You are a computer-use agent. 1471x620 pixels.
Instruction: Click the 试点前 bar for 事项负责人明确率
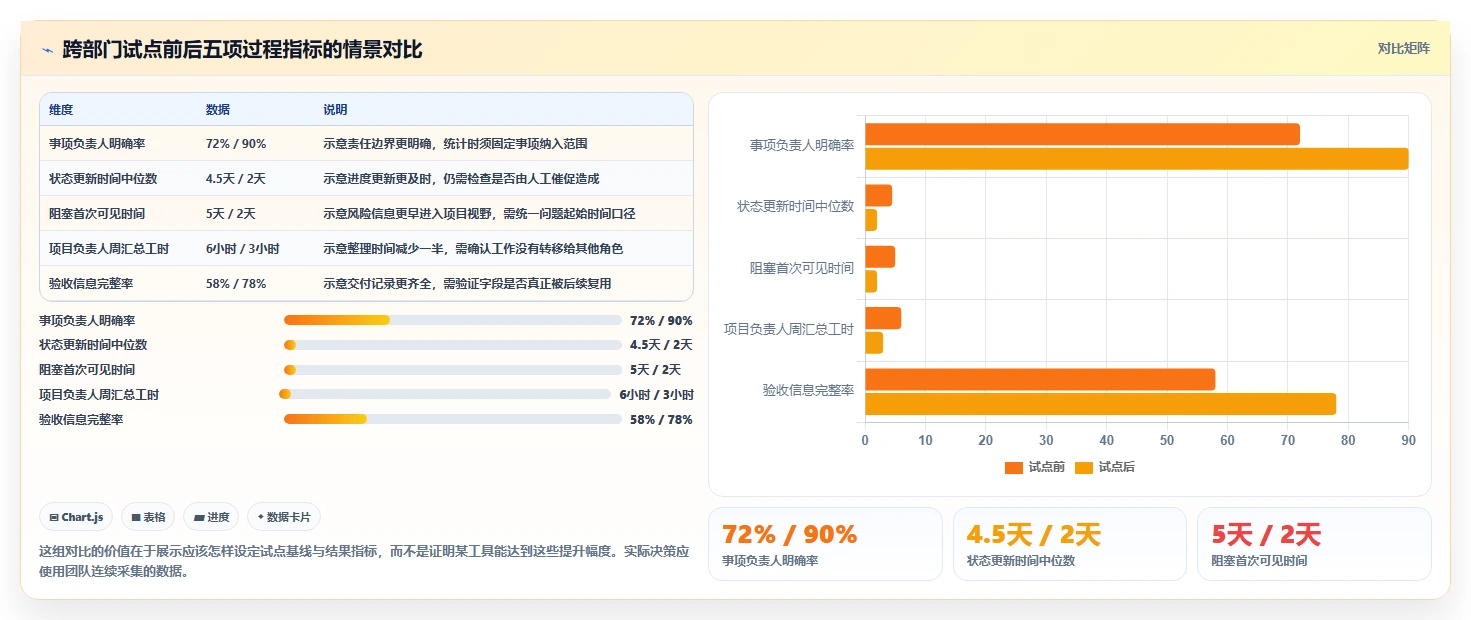tap(1082, 134)
